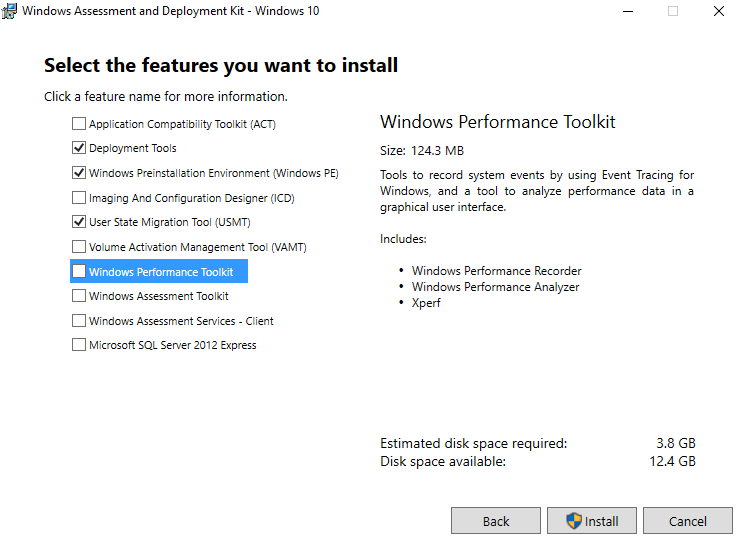Go back with the Back button
This screenshot has height=543, width=738.
click(496, 521)
